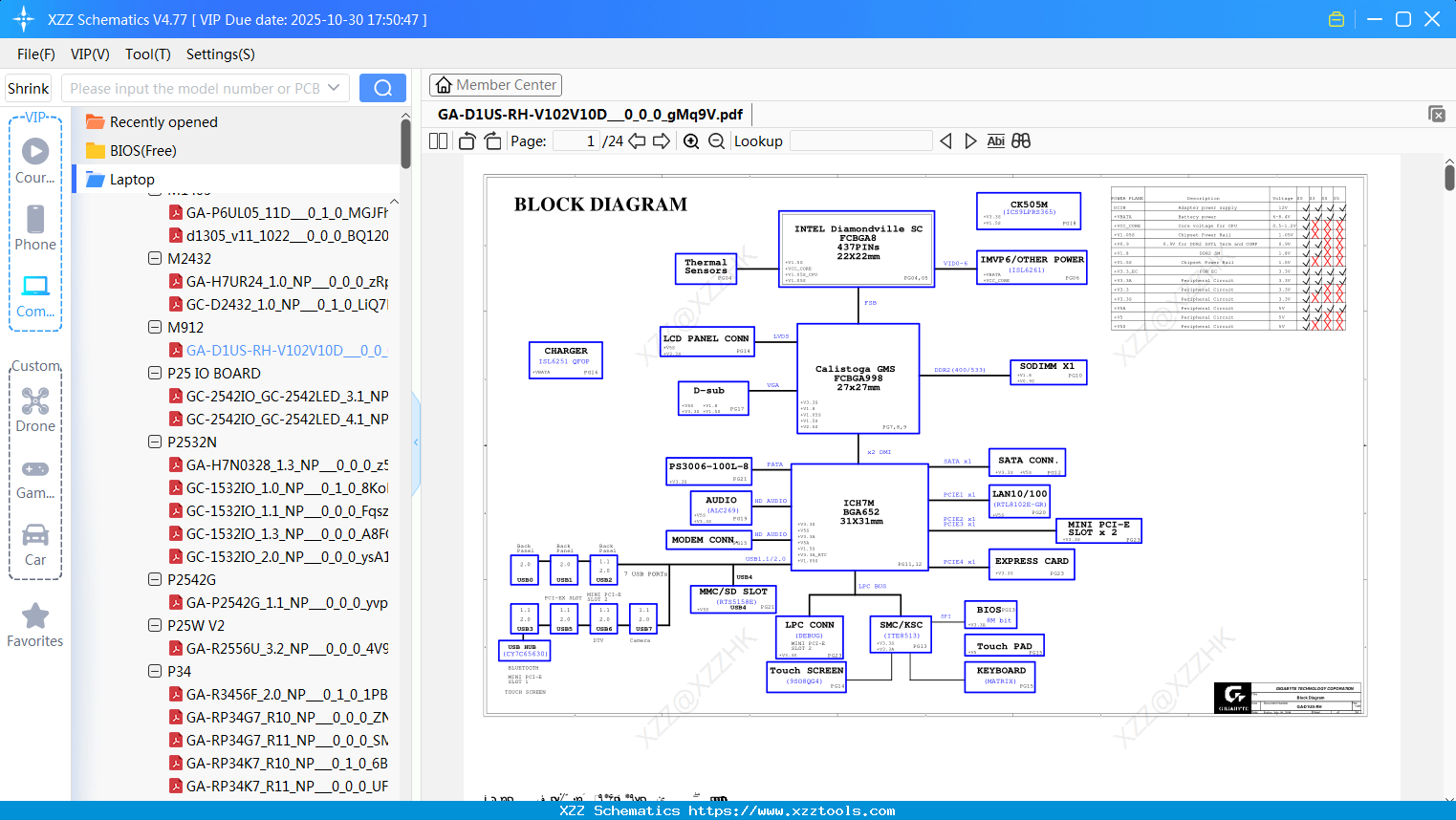Viewport: 1456px width, 820px height.
Task: Collapse the P2532N tree node
Action: 155,442
